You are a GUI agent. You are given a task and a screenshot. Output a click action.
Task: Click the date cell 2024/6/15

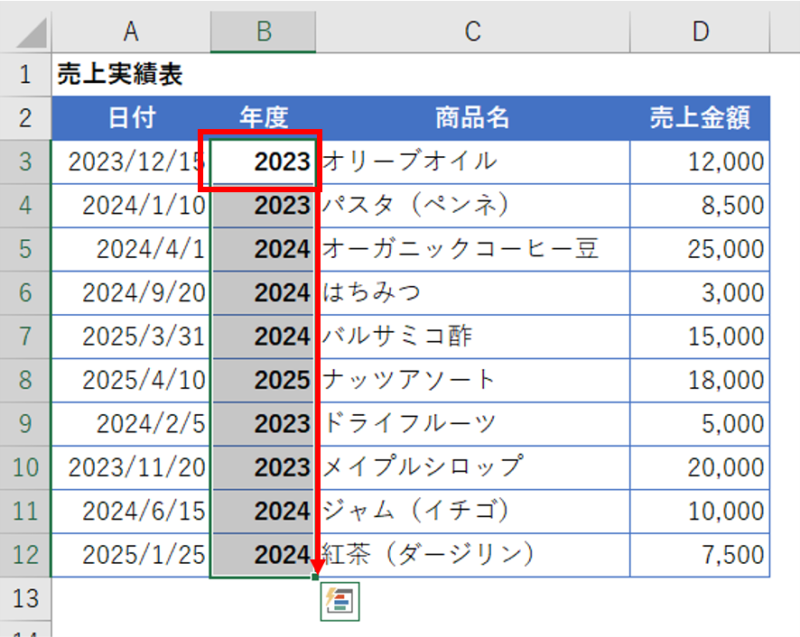131,512
